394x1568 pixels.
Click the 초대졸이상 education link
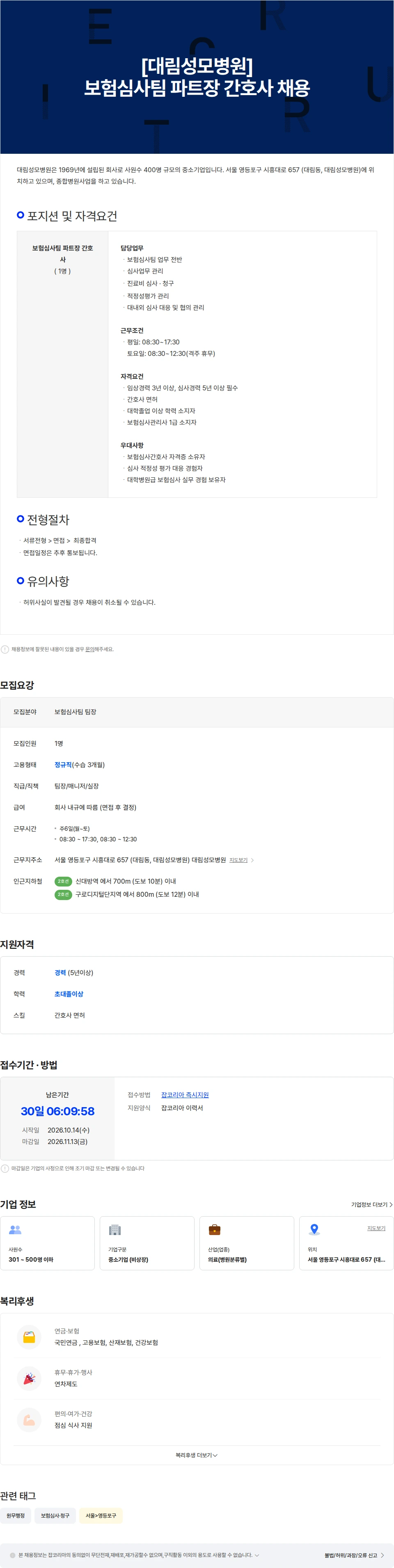[69, 995]
